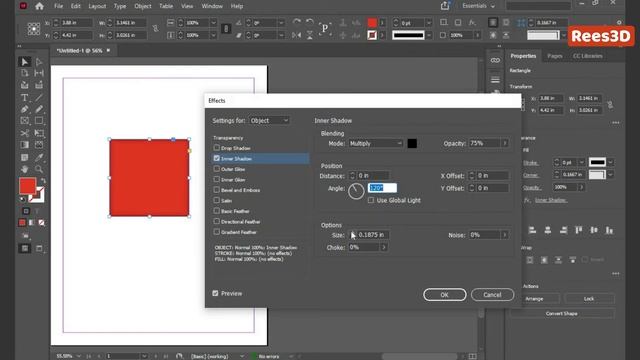This screenshot has width=640, height=360.
Task: Select the Rectangle Frame tool
Action: (24, 121)
